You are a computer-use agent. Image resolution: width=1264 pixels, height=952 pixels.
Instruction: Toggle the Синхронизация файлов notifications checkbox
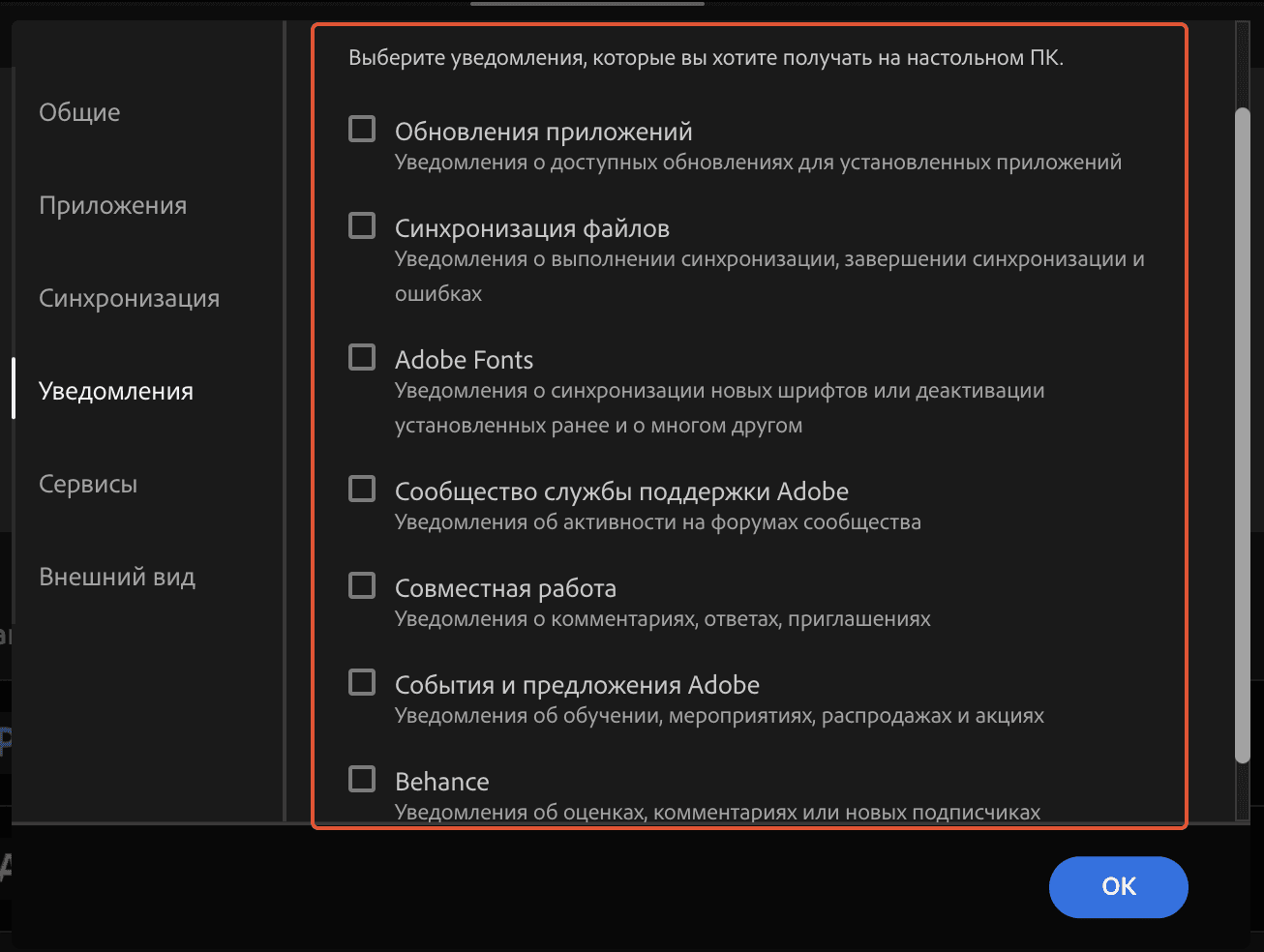coord(362,225)
